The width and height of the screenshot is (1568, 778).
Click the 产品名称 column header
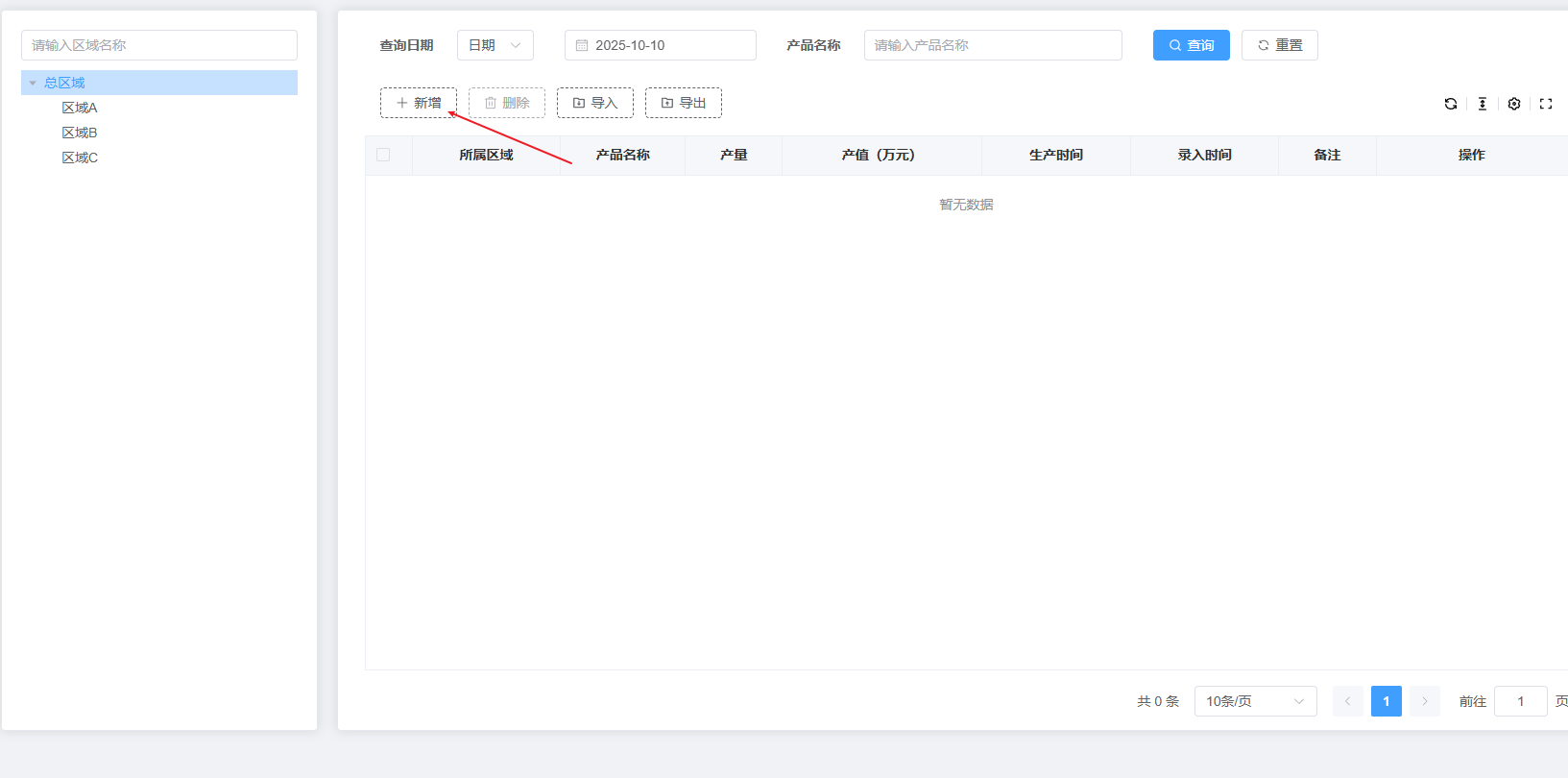(622, 155)
